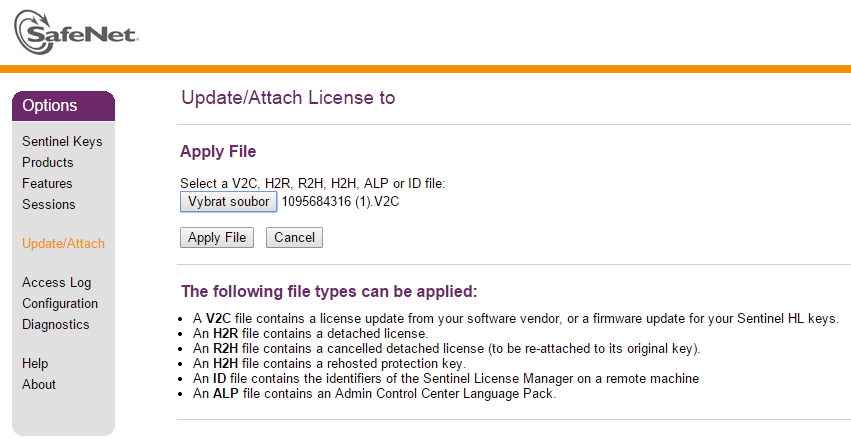Click the Update/Attach License to heading
Screen dimensions: 851x439
(x=288, y=98)
